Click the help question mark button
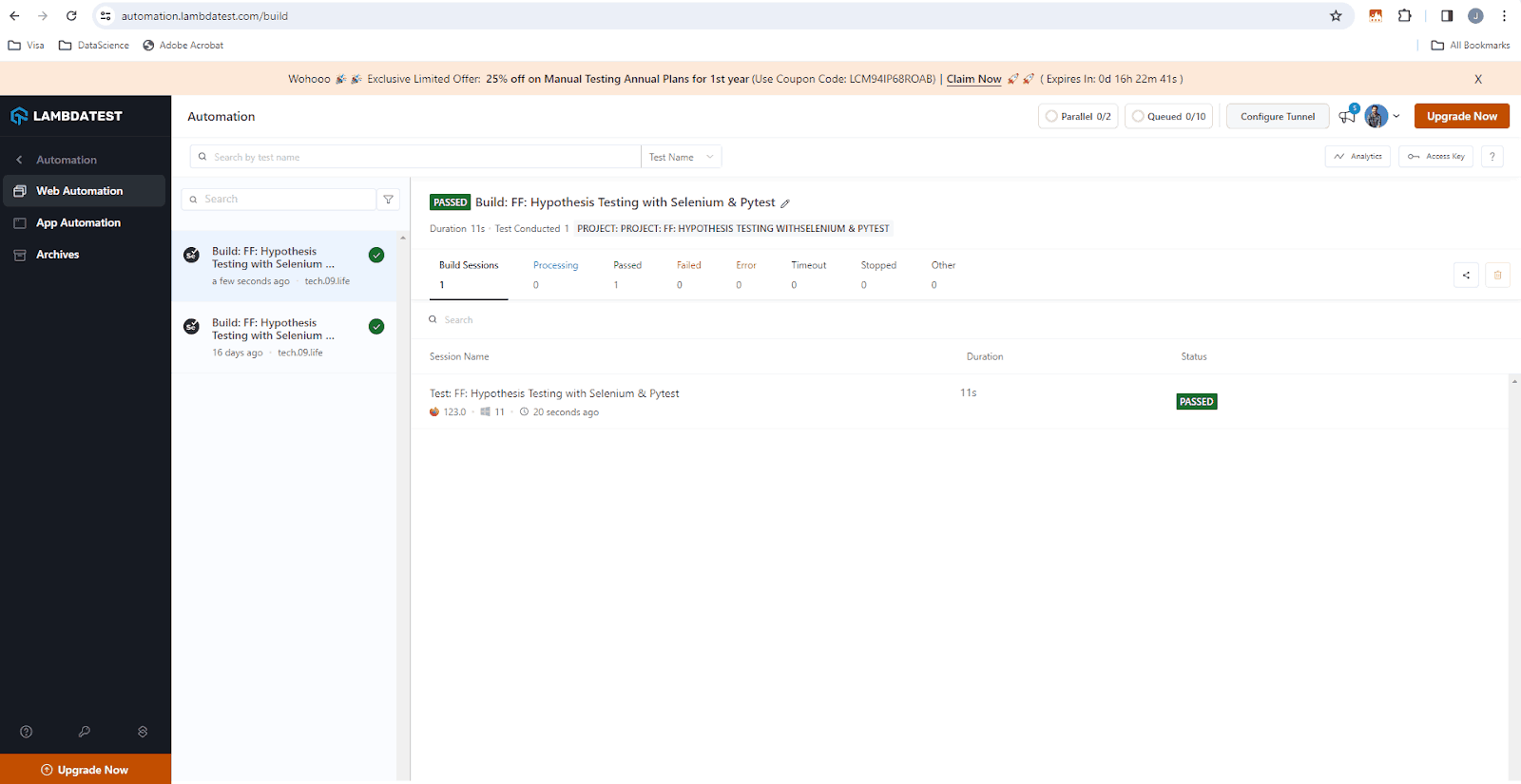The height and width of the screenshot is (784, 1521). [1492, 157]
